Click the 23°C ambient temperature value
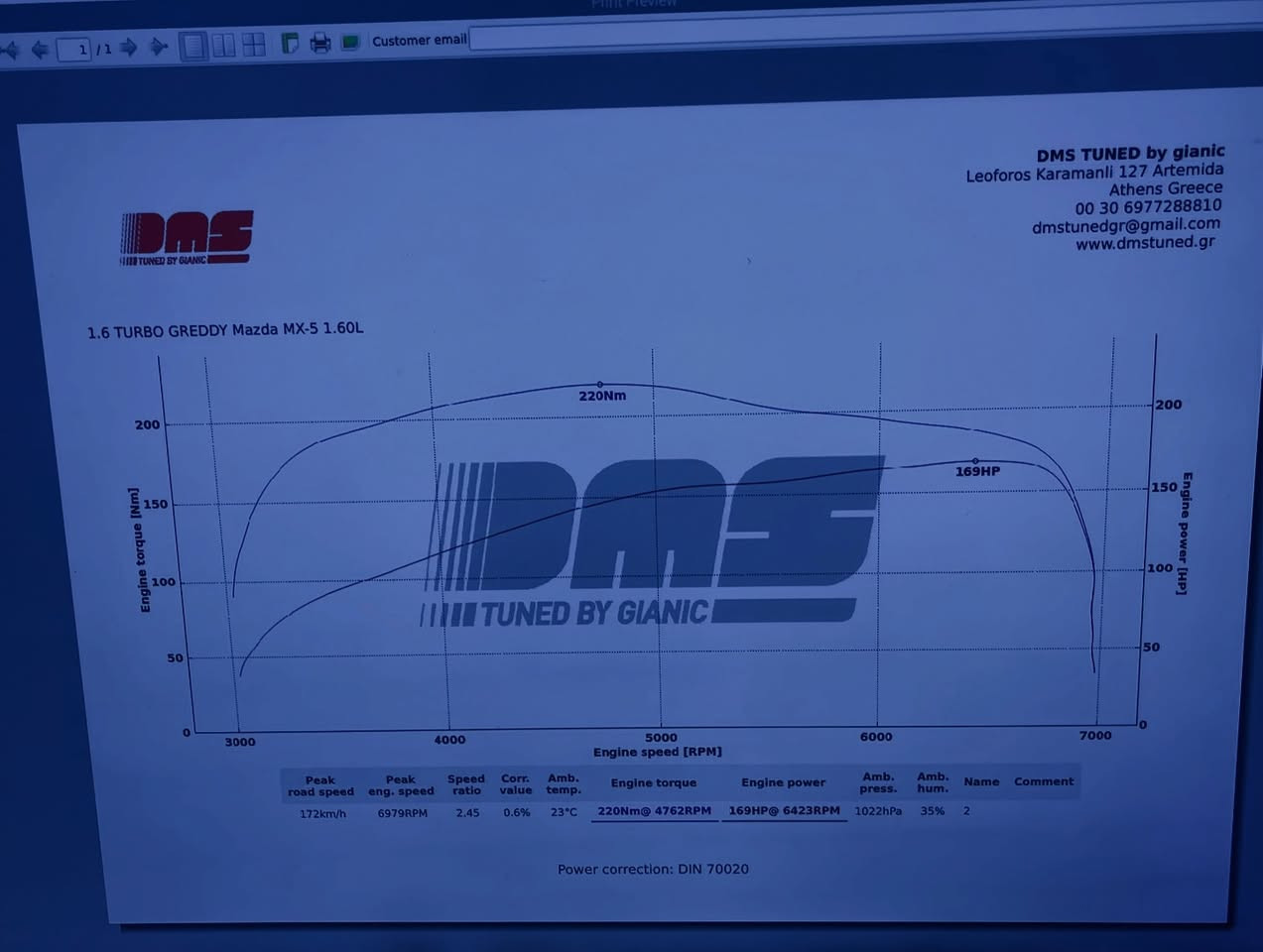Image resolution: width=1263 pixels, height=952 pixels. pos(564,812)
